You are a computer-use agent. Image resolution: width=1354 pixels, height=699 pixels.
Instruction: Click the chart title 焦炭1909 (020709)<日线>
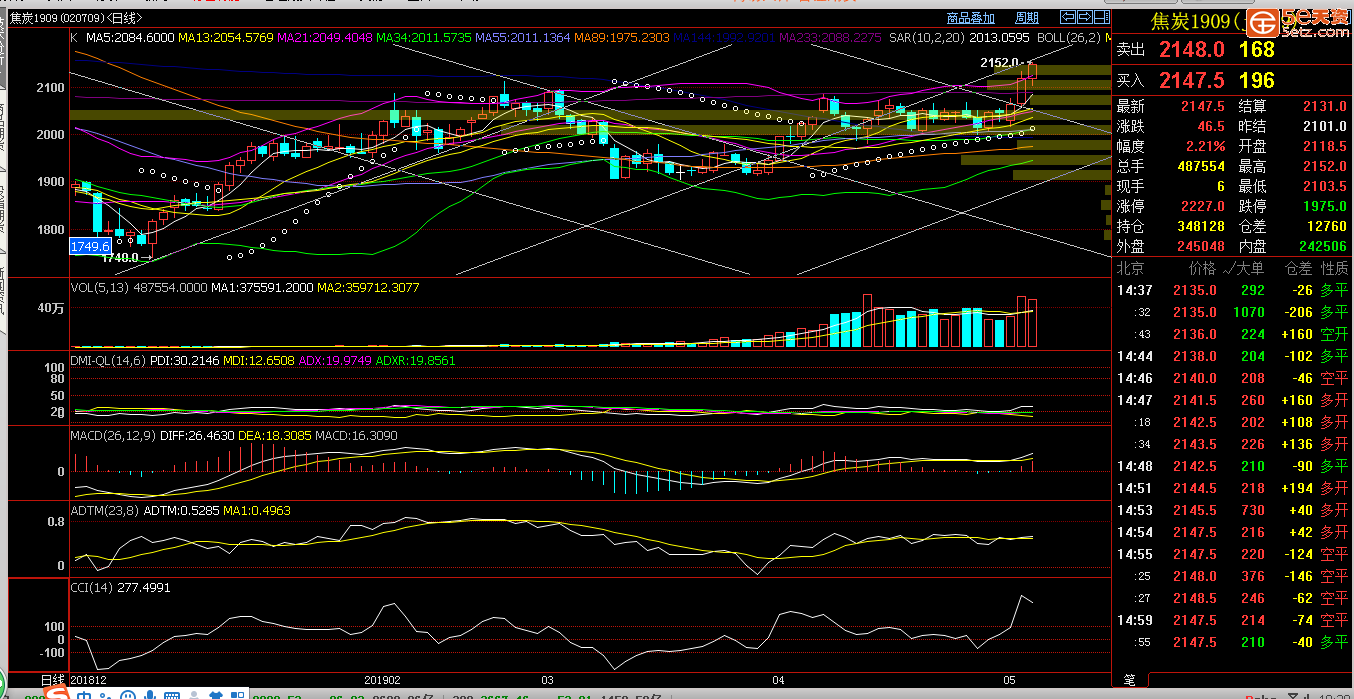point(76,18)
